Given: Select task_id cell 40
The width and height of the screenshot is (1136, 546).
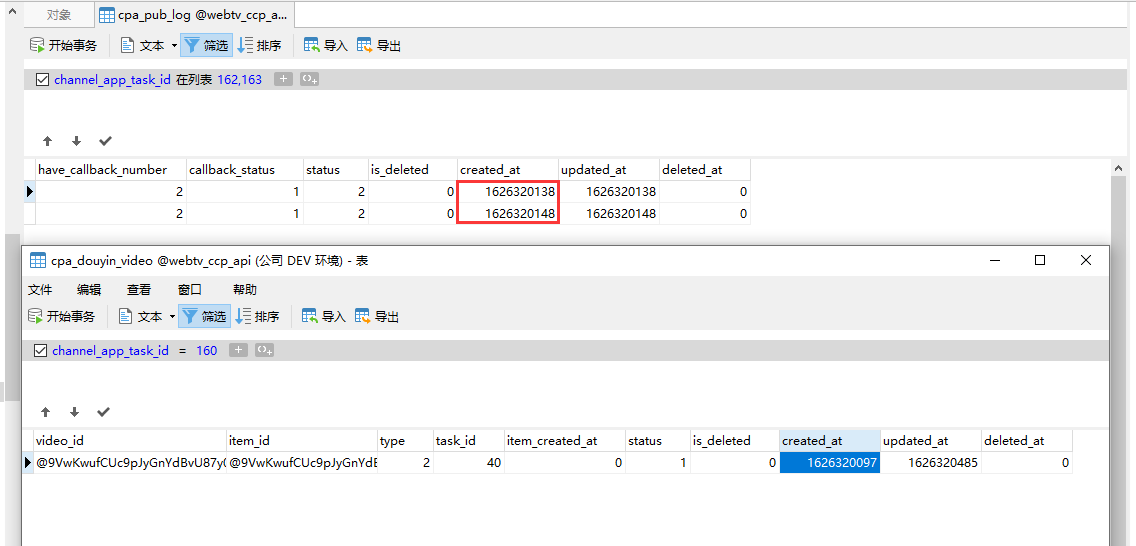Looking at the screenshot, I should click(468, 463).
